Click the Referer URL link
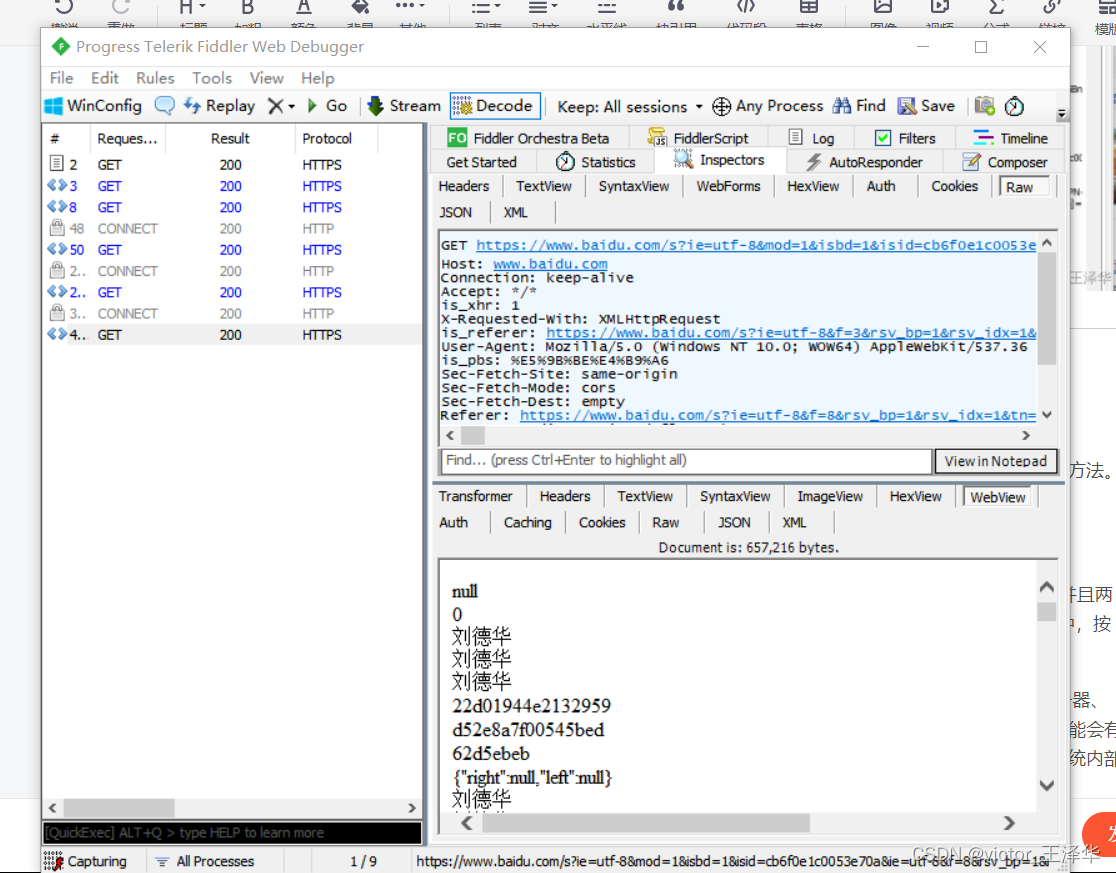This screenshot has height=873, width=1116. [778, 415]
